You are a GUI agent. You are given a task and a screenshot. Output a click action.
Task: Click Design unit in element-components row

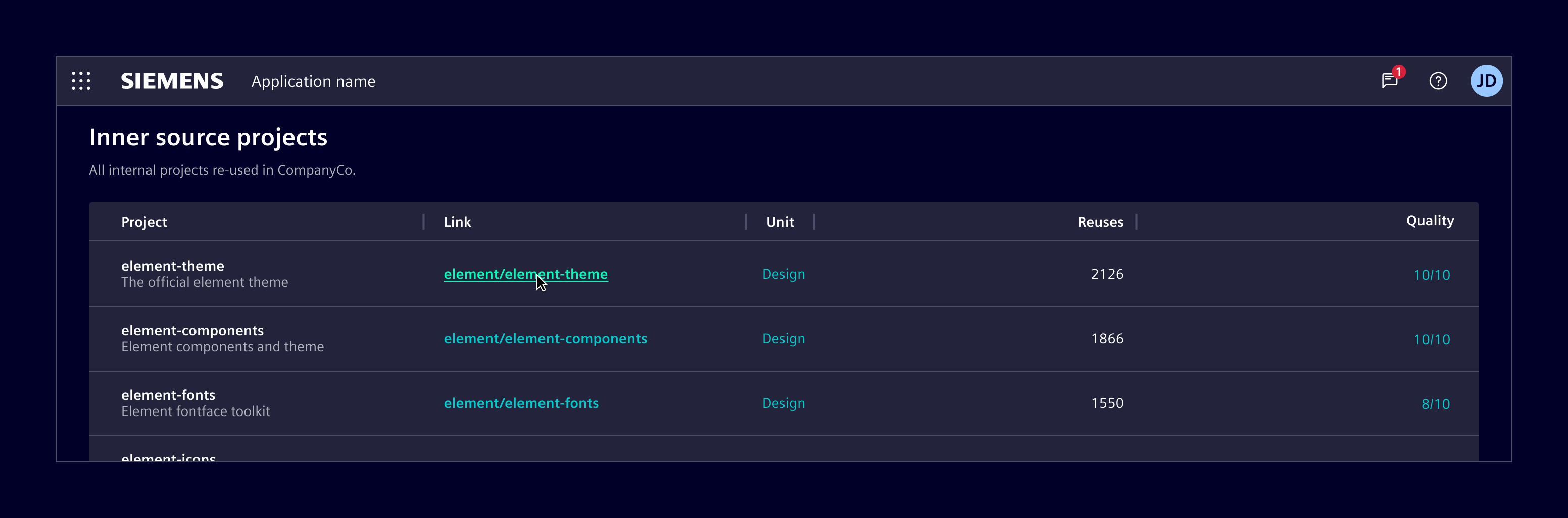(x=783, y=339)
